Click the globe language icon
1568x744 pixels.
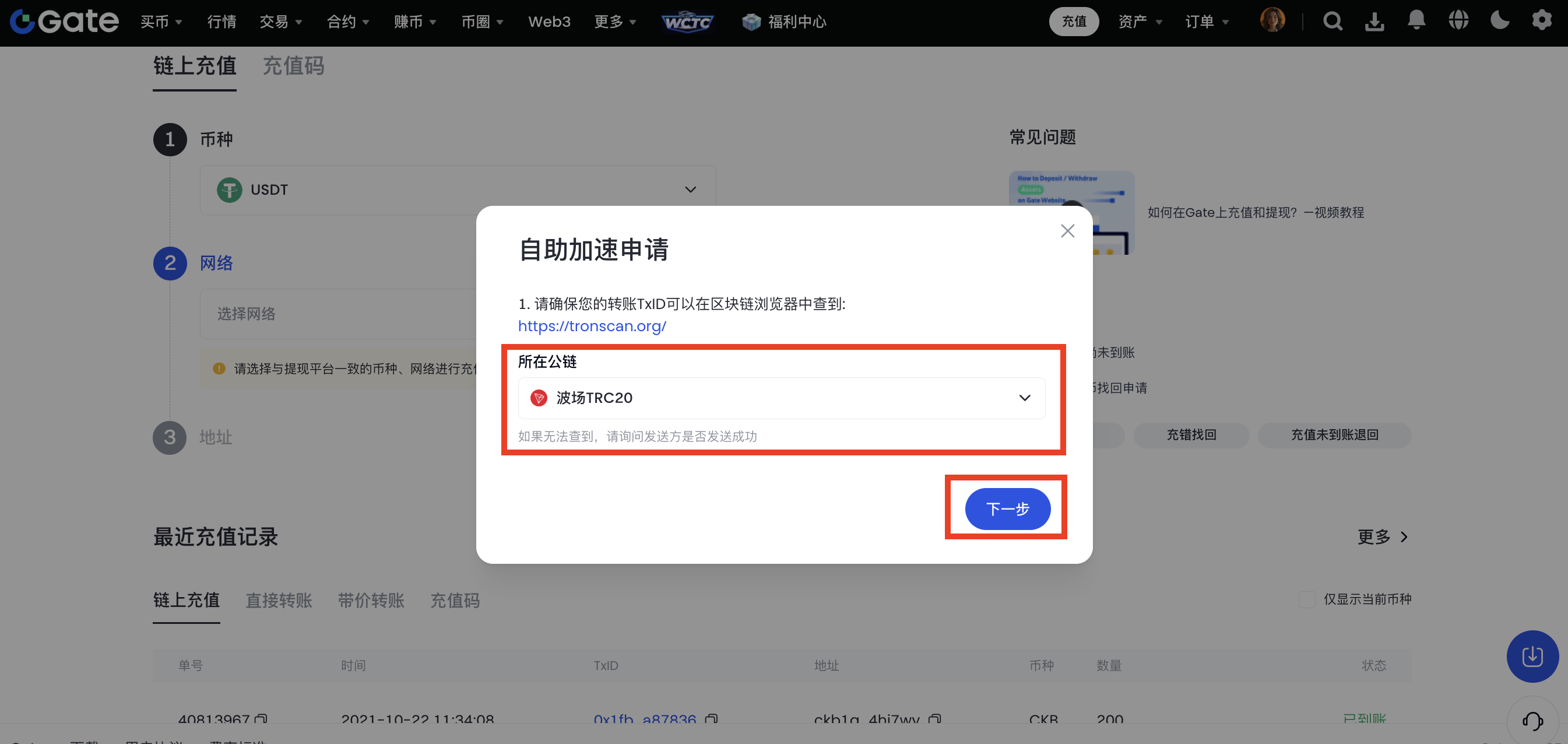(1458, 21)
